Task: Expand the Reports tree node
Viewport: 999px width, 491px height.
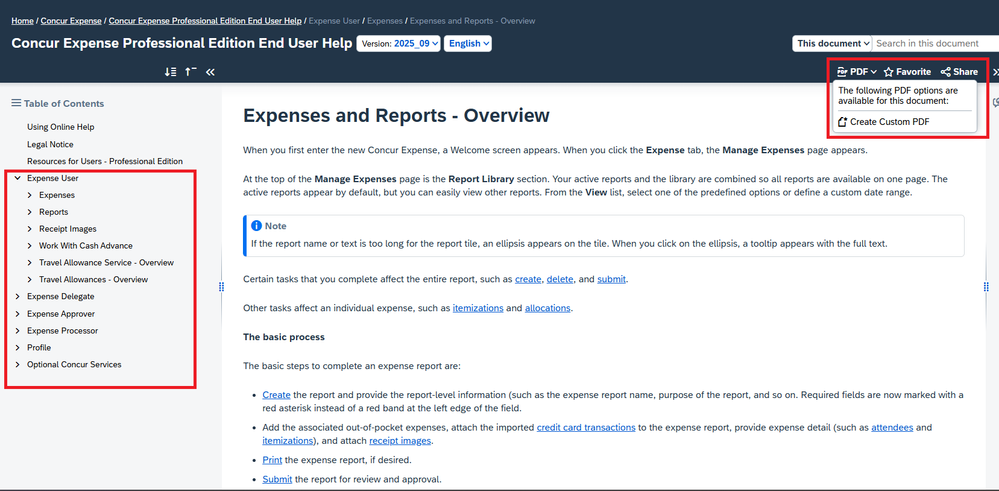Action: click(29, 212)
